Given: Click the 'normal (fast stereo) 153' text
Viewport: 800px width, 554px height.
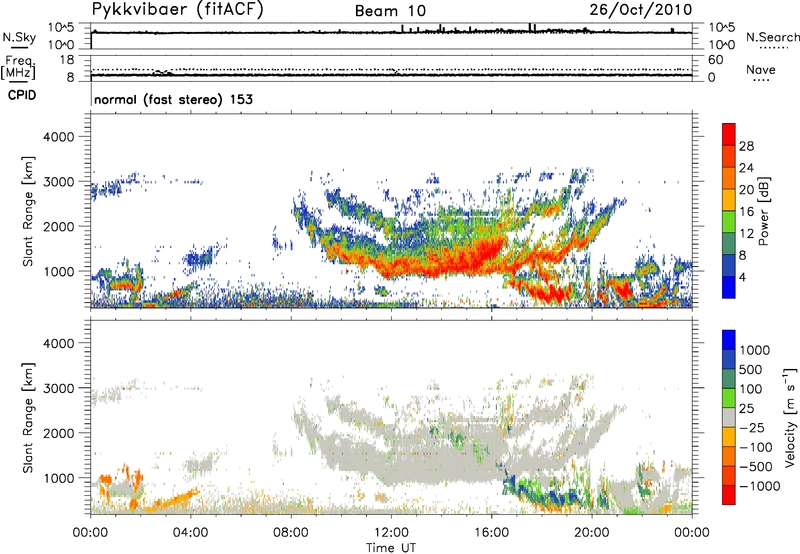Looking at the screenshot, I should pos(173,99).
